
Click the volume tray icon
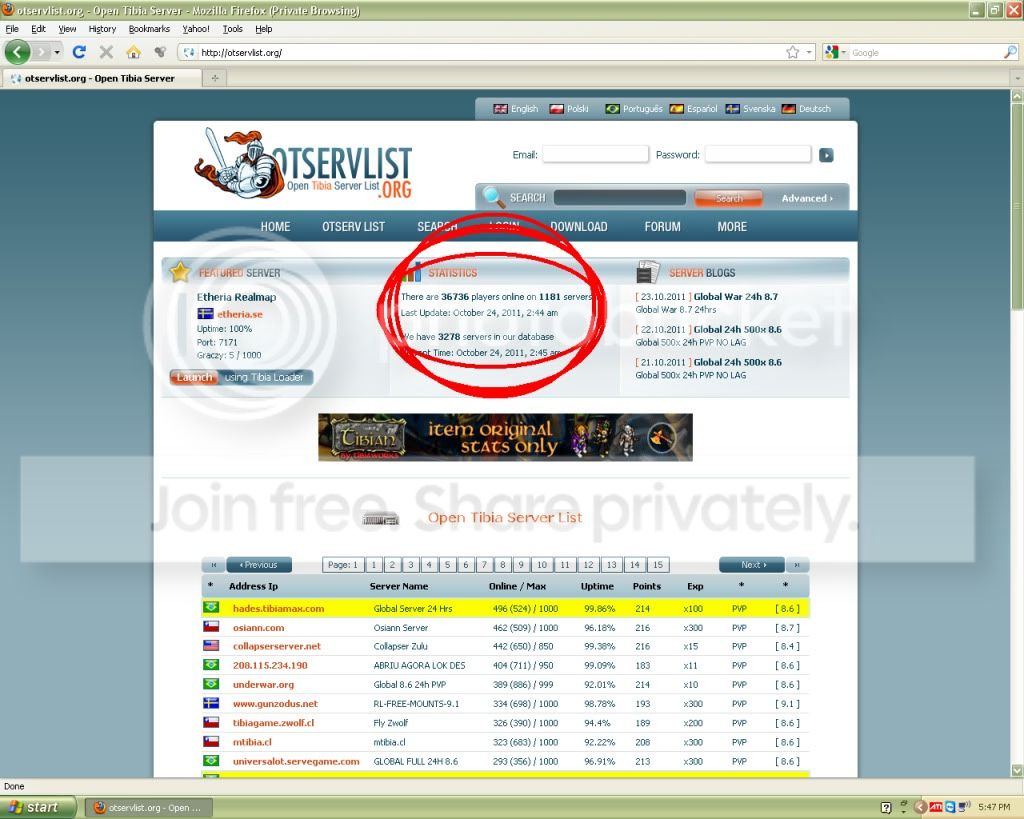(x=965, y=807)
